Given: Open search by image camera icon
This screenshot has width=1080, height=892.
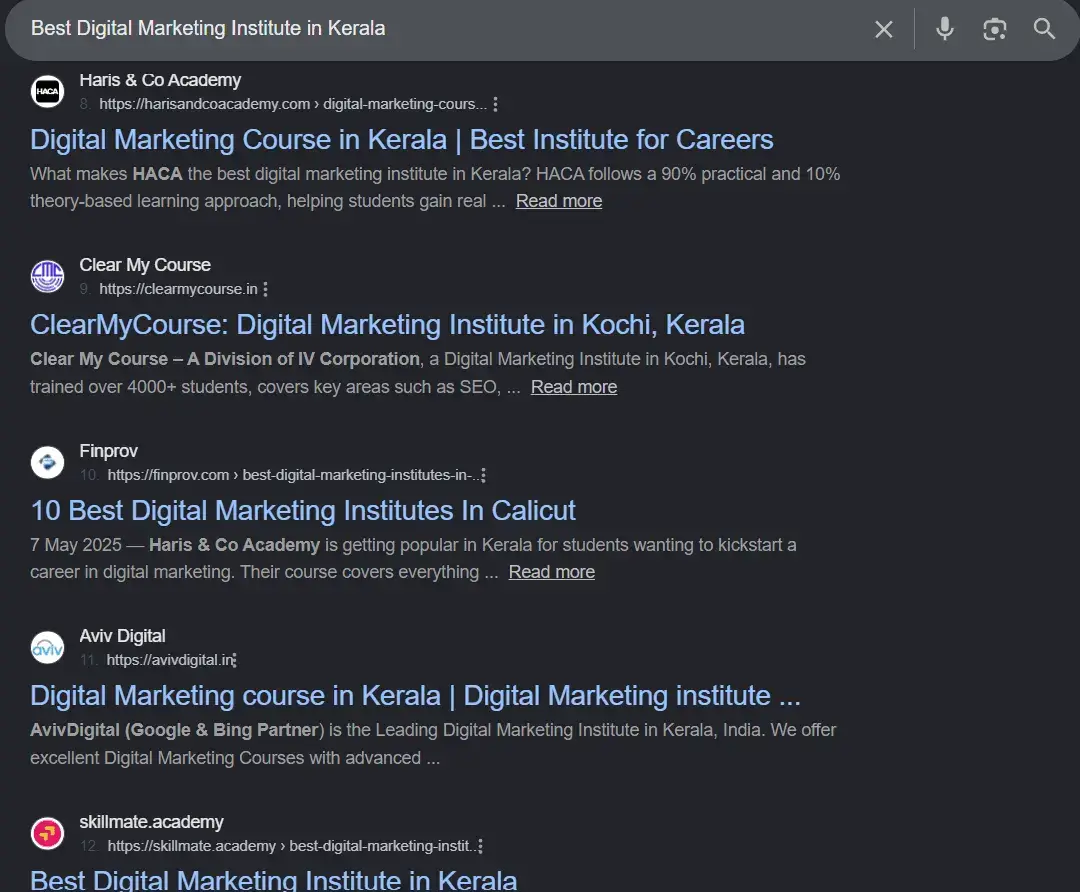Looking at the screenshot, I should pyautogui.click(x=995, y=29).
